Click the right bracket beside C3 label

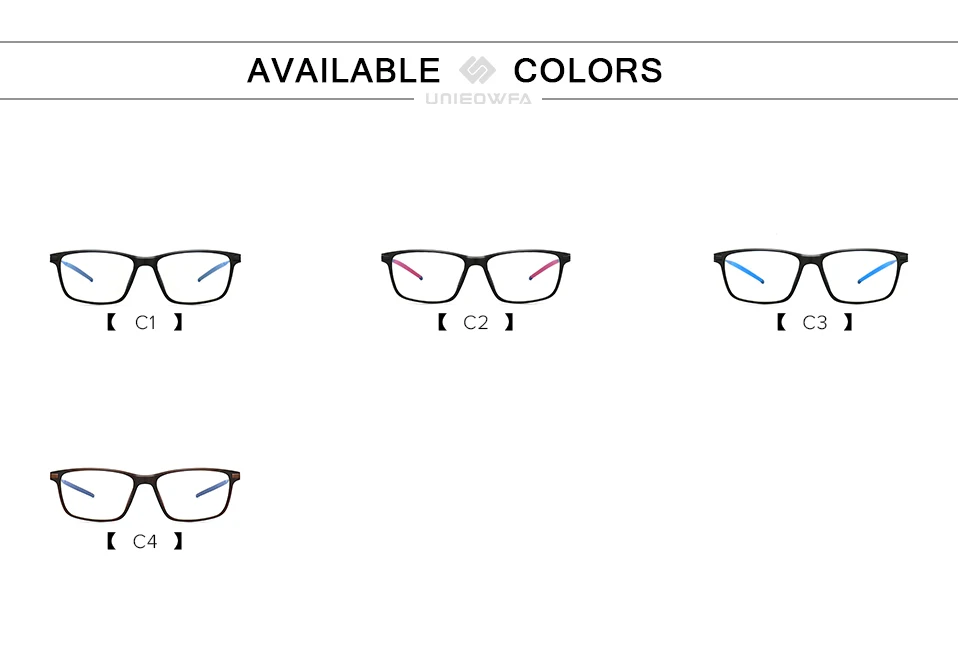(847, 322)
